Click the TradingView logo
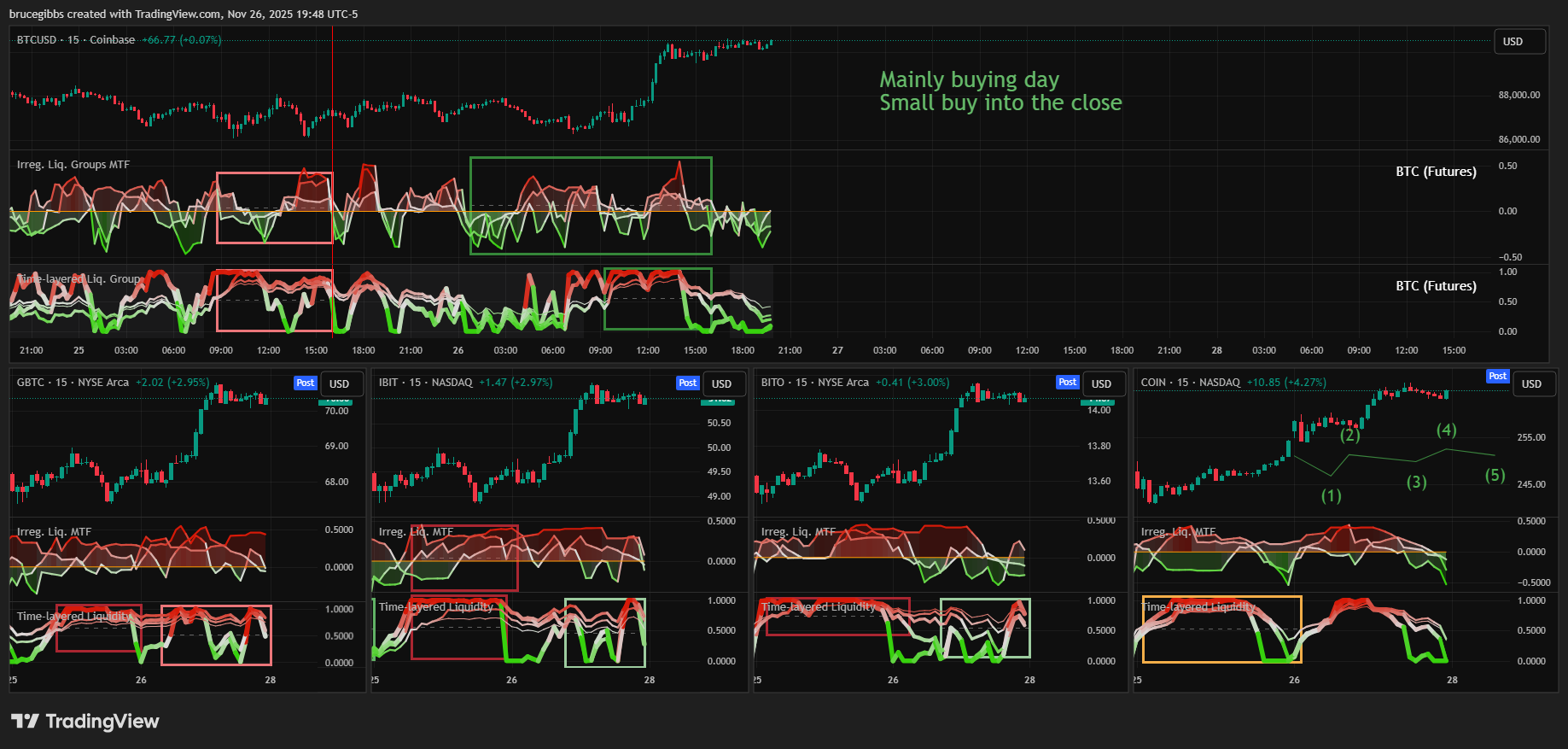The height and width of the screenshot is (749, 1568). (x=85, y=722)
